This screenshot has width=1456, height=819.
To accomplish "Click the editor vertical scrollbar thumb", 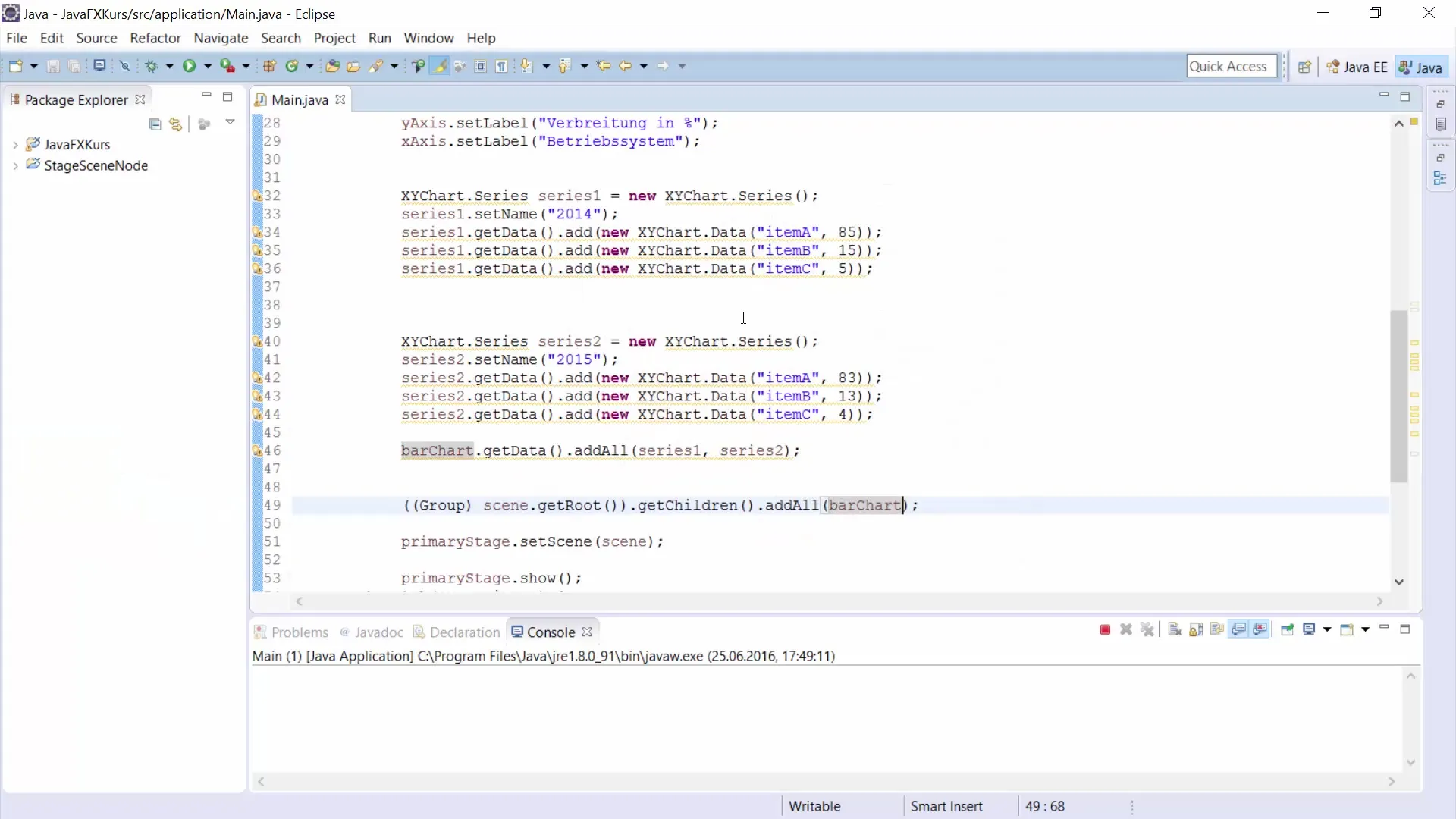I will [1399, 396].
